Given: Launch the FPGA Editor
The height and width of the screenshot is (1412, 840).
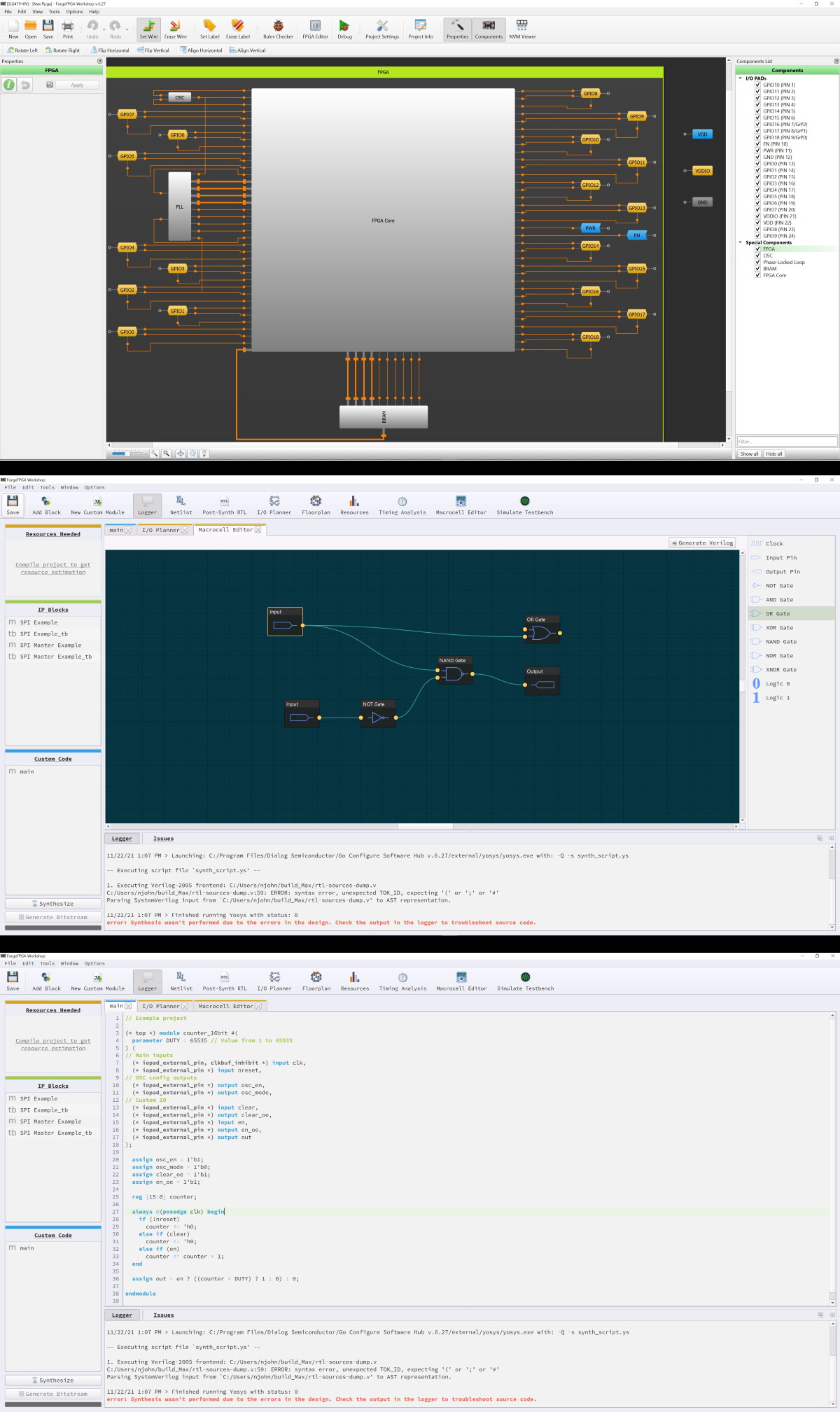Looking at the screenshot, I should pos(315,29).
